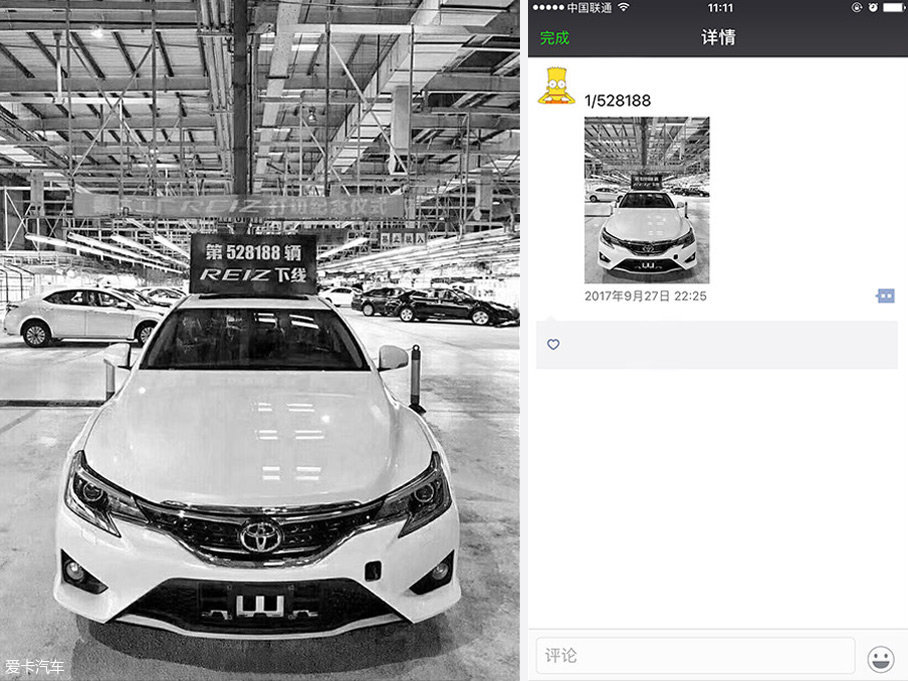This screenshot has height=681, width=908.
Task: Tap the blue comment/like action icon
Action: pyautogui.click(x=885, y=296)
